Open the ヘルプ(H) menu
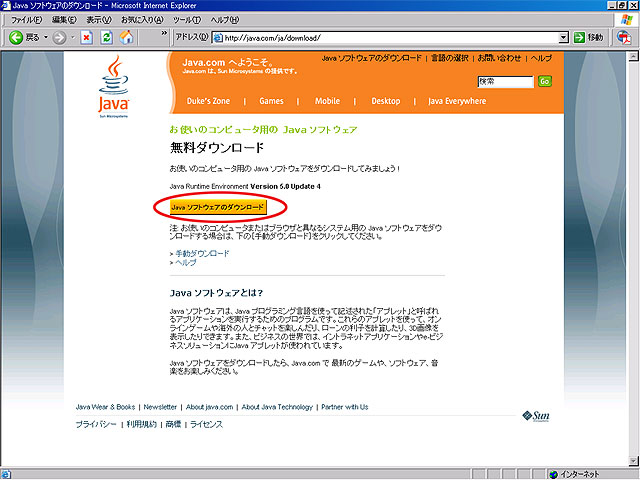This screenshot has height=480, width=640. pyautogui.click(x=224, y=20)
